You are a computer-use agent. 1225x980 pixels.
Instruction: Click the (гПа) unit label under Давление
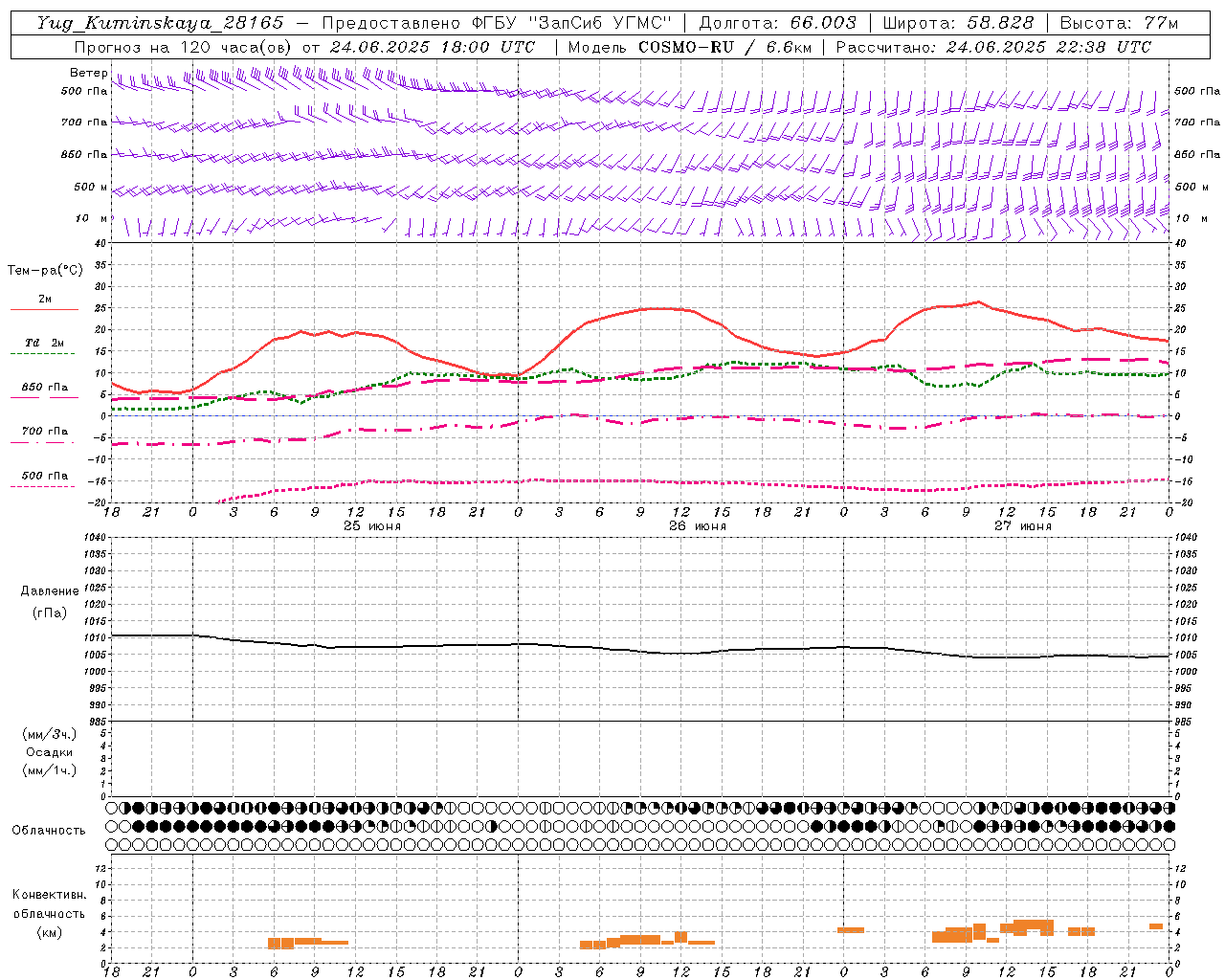(x=50, y=612)
